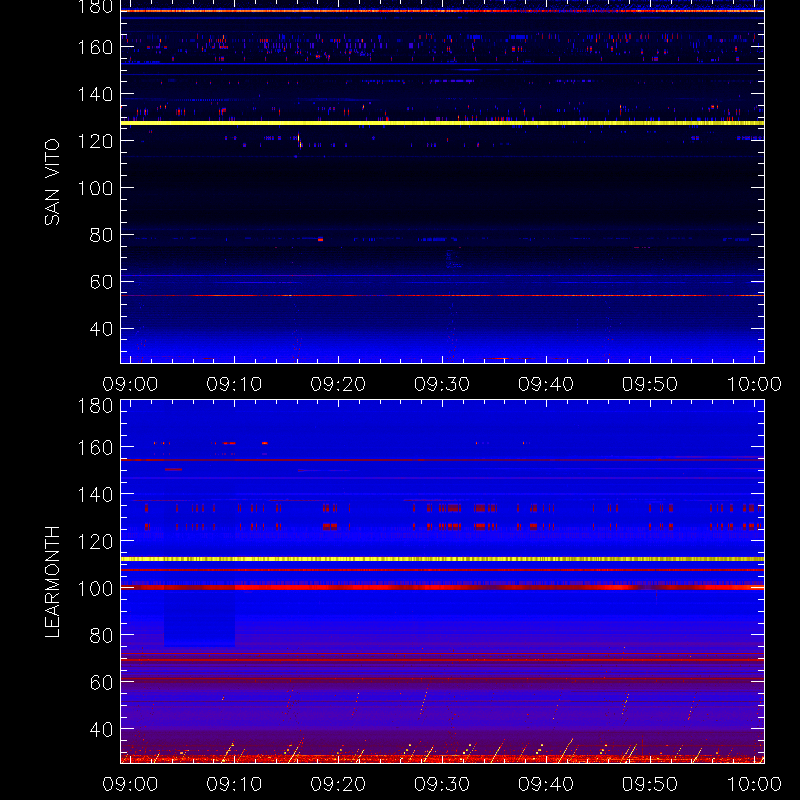This screenshot has height=800, width=800.
Task: Click the yellow interference band in San Vito spectrogram
Action: click(x=442, y=123)
